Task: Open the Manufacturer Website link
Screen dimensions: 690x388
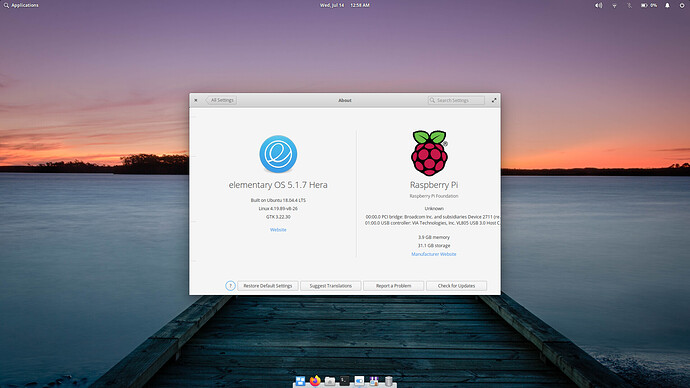Action: [x=434, y=254]
